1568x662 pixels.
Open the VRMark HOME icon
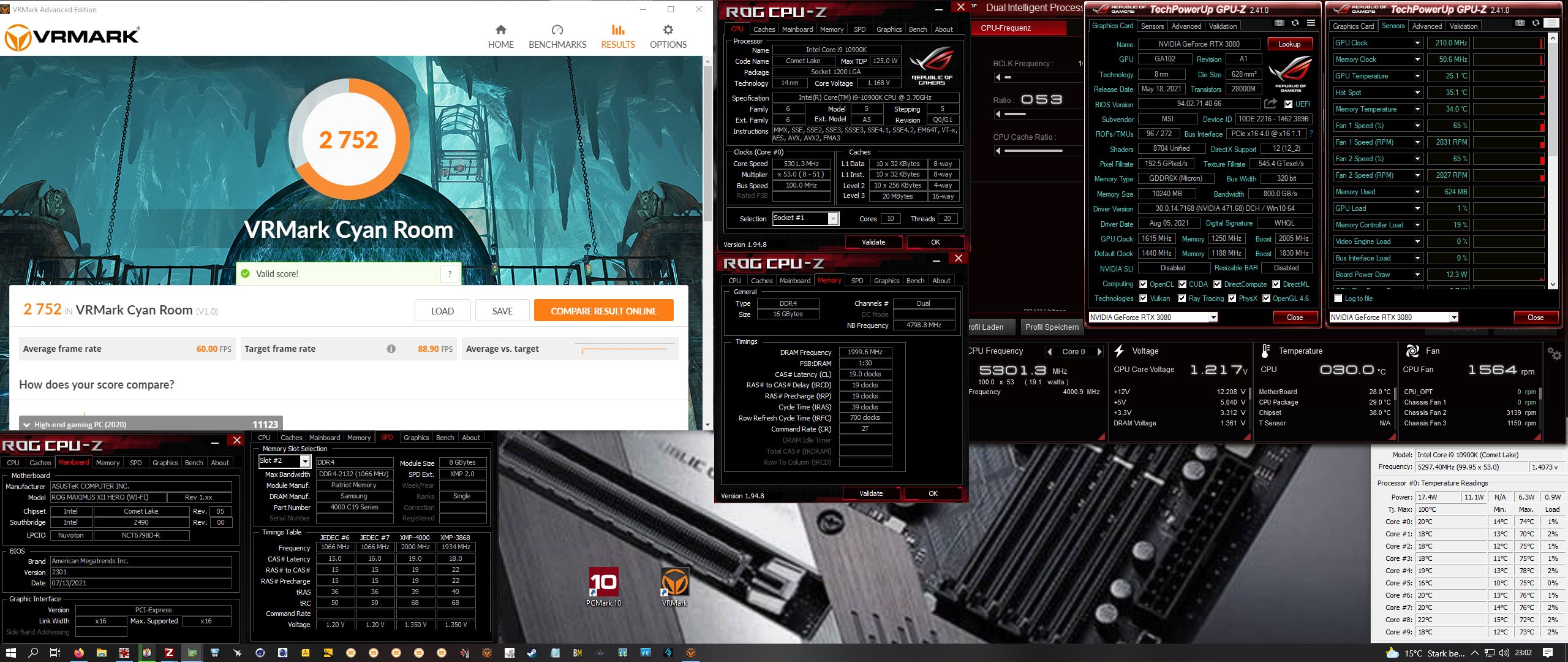[x=500, y=29]
